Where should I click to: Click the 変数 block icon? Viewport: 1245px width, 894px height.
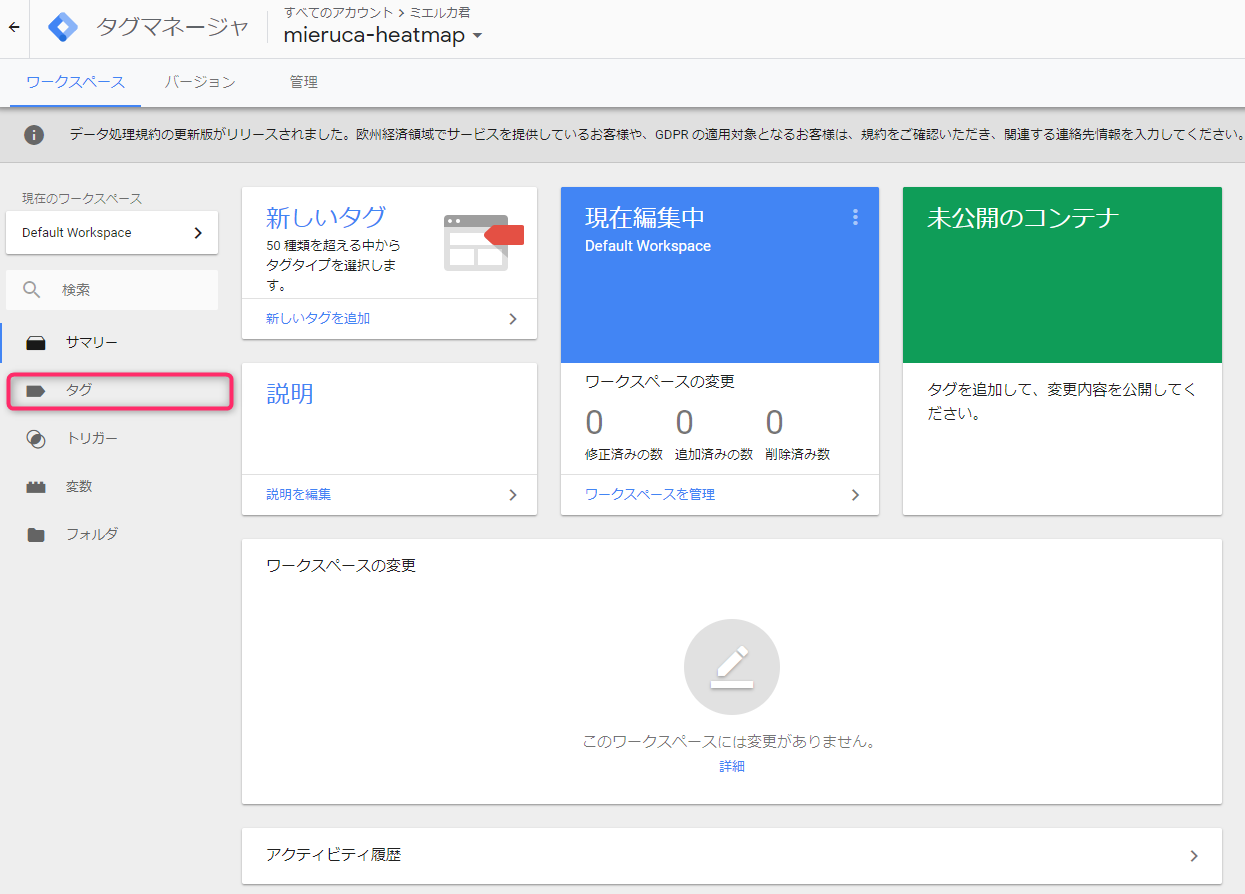[36, 487]
